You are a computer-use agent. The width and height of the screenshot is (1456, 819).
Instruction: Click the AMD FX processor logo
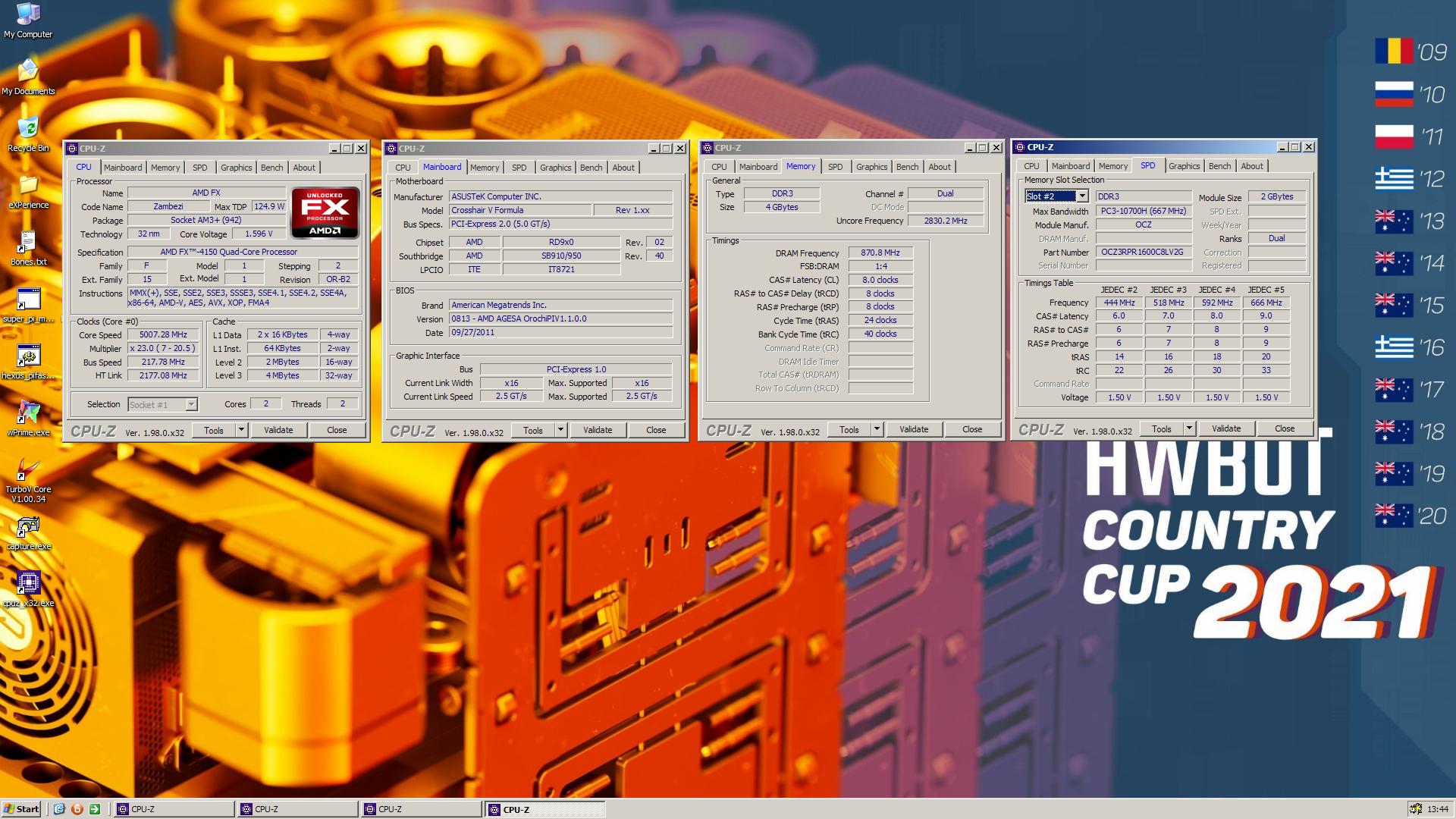325,212
